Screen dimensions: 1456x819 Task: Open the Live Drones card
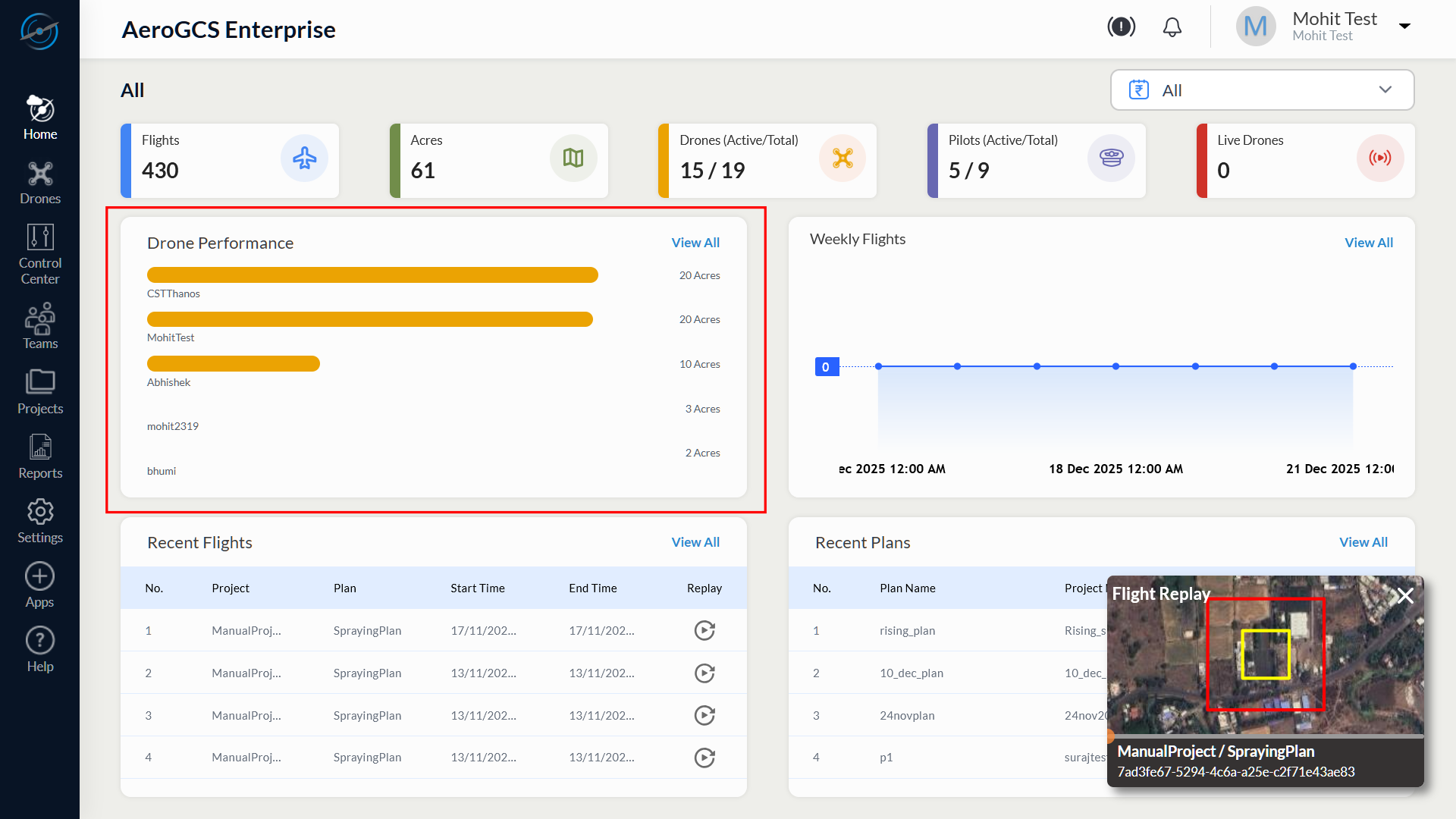pos(1304,161)
